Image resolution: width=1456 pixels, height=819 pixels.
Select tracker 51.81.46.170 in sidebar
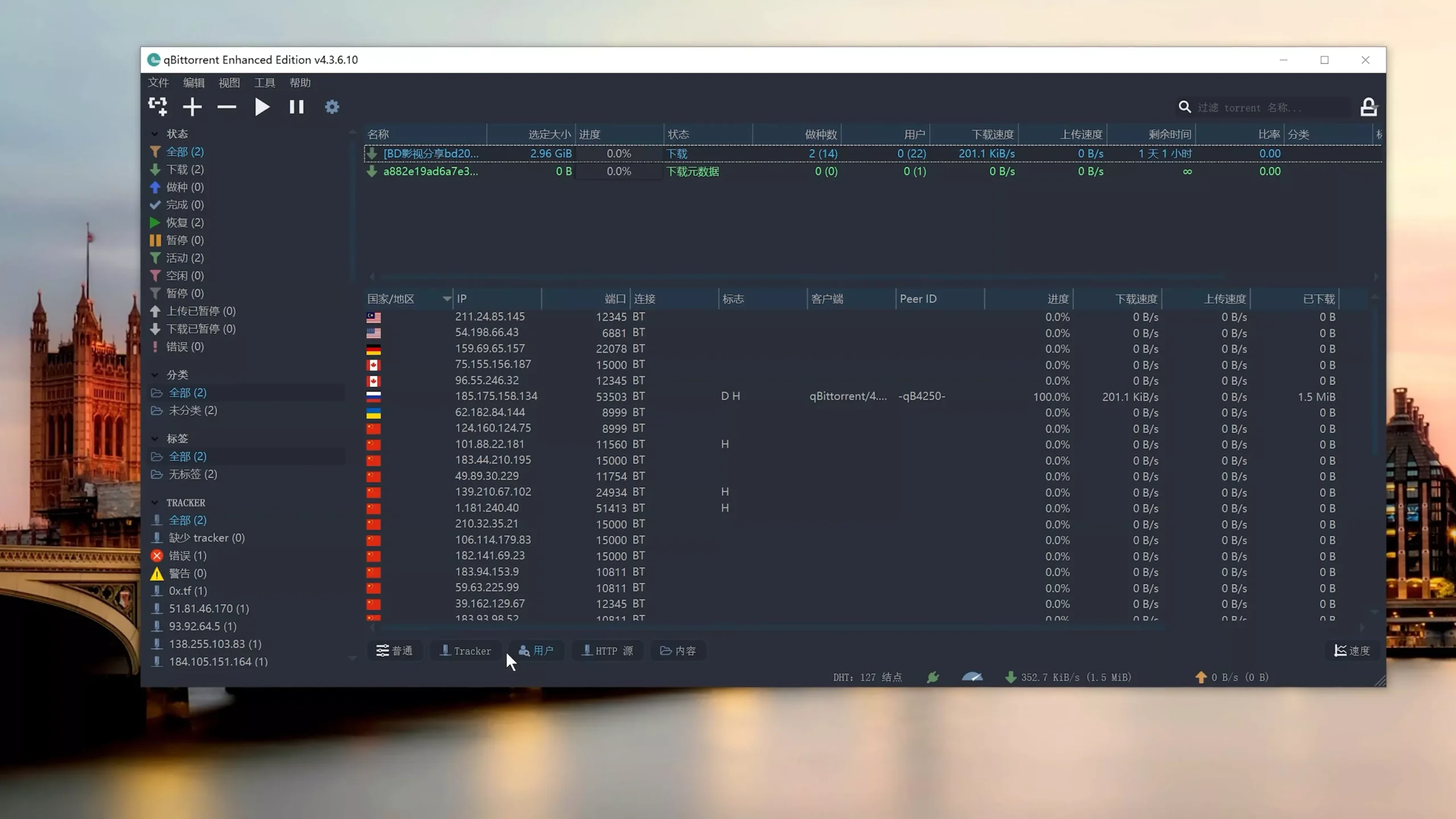coord(208,608)
